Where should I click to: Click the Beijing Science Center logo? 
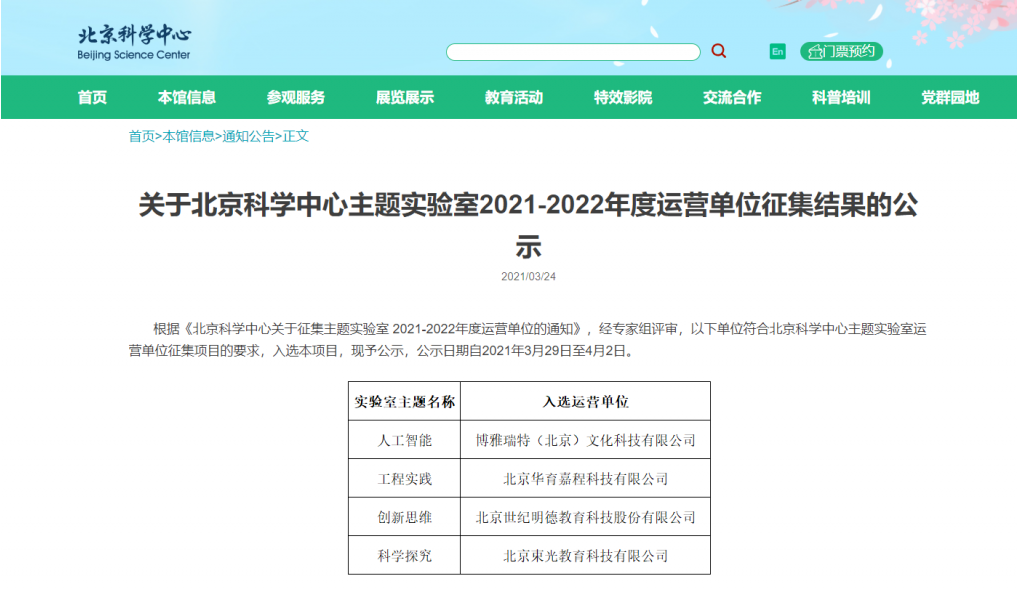[x=134, y=42]
